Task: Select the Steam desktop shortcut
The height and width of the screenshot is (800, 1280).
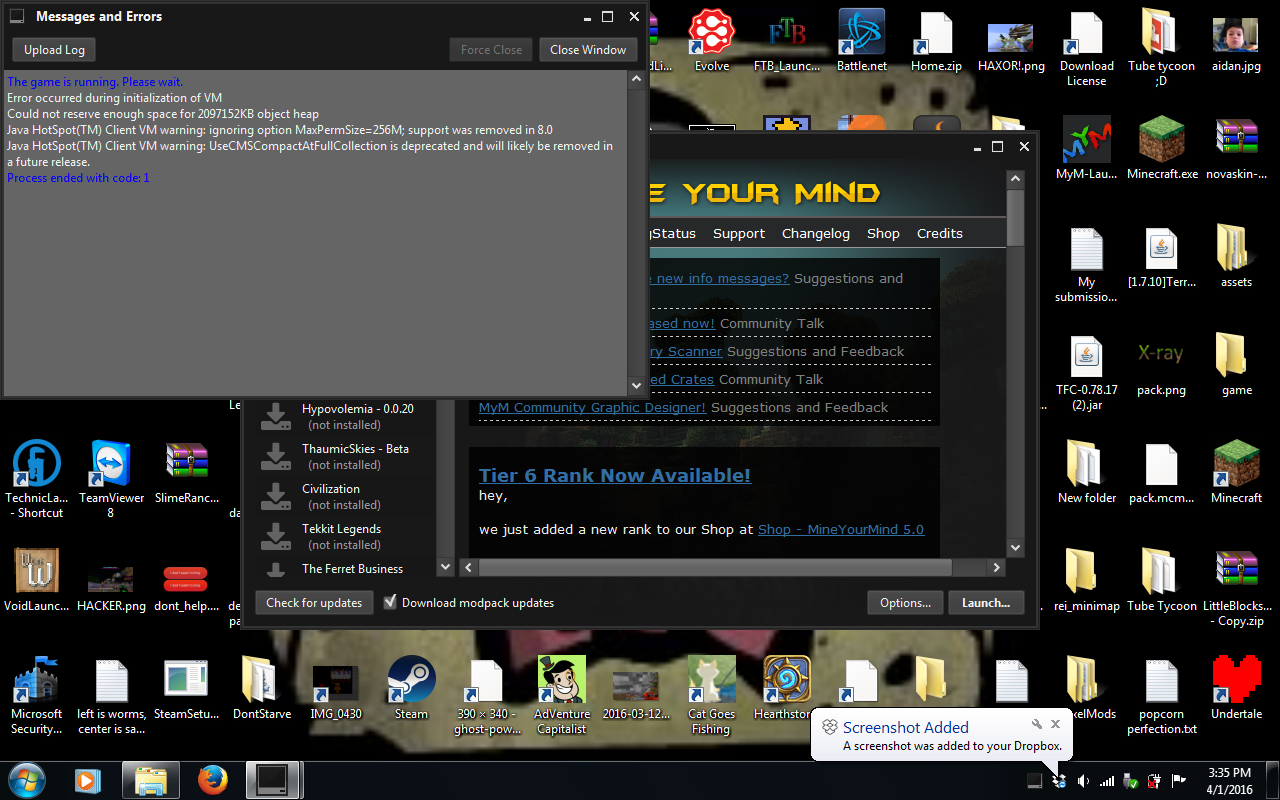Action: click(411, 688)
